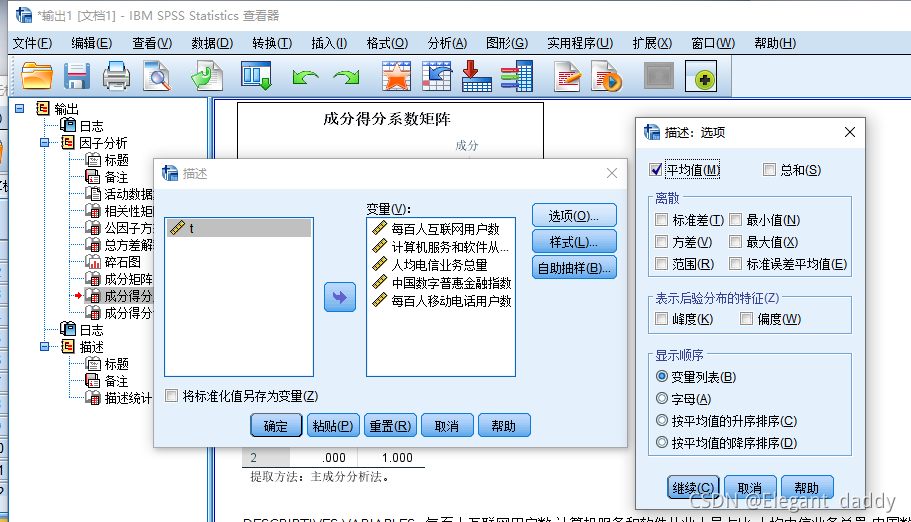Image resolution: width=911 pixels, height=522 pixels.
Task: Move variable with blue arrow button
Action: pos(340,297)
